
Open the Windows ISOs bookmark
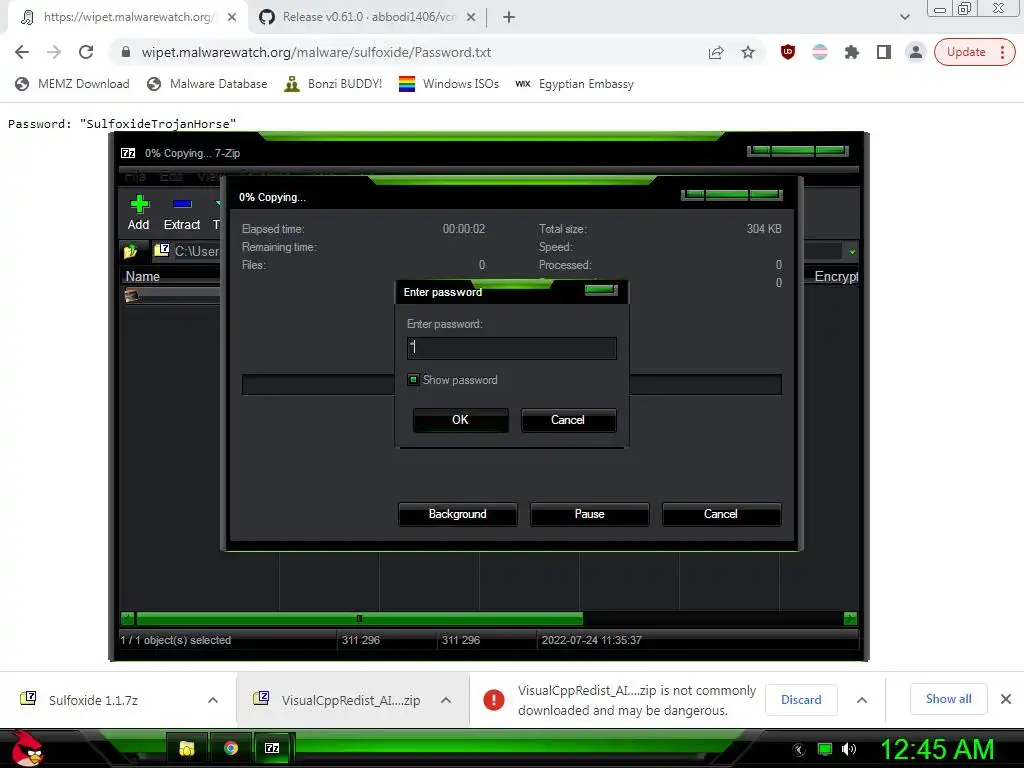pos(449,84)
